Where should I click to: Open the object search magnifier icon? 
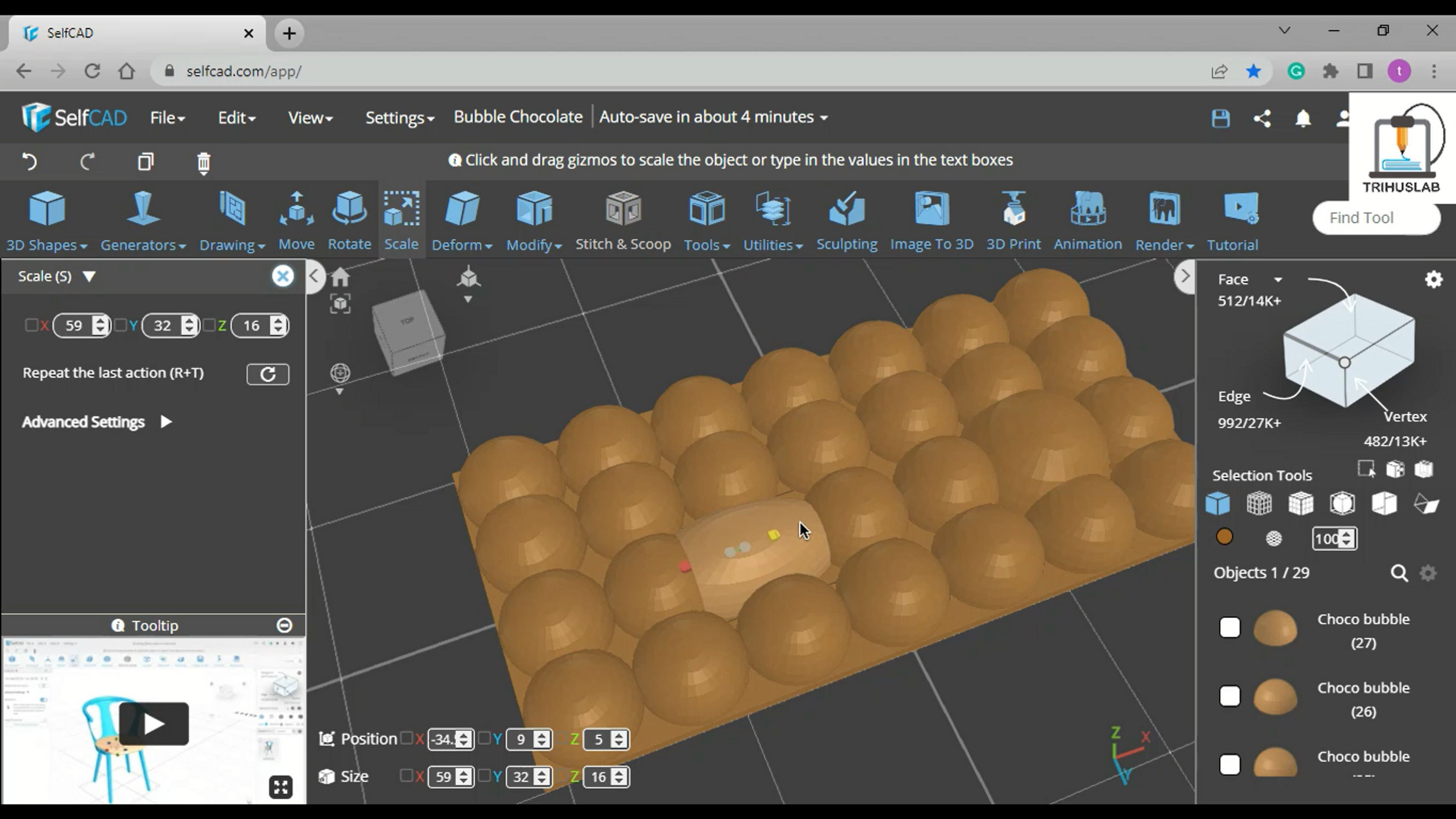pyautogui.click(x=1399, y=573)
